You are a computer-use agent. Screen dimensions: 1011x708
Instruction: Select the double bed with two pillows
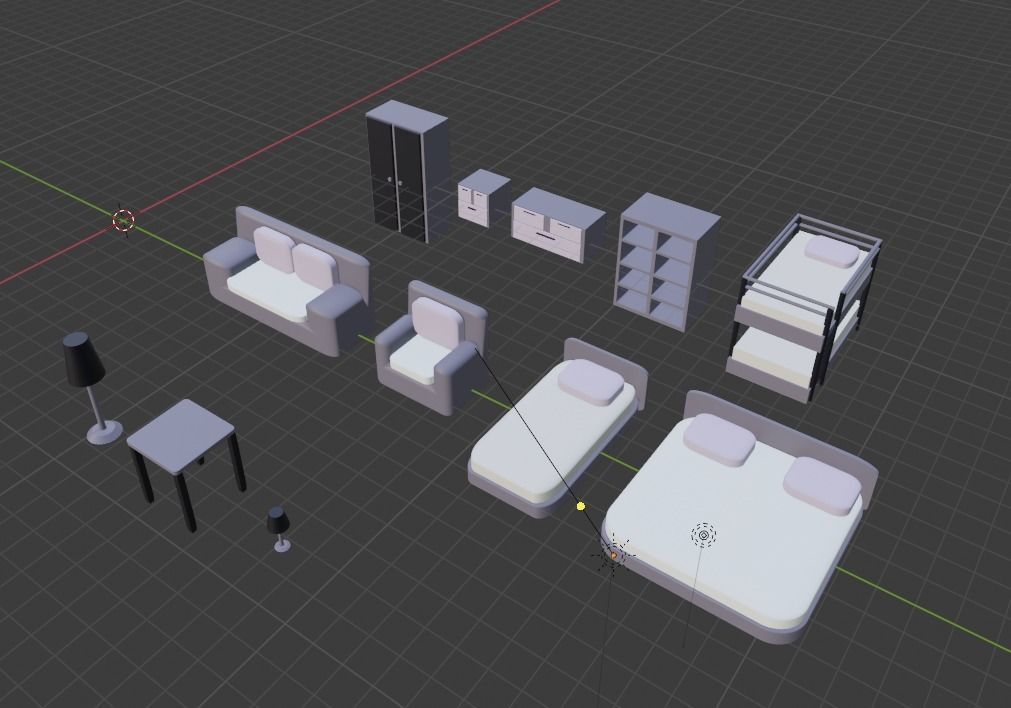click(x=741, y=518)
